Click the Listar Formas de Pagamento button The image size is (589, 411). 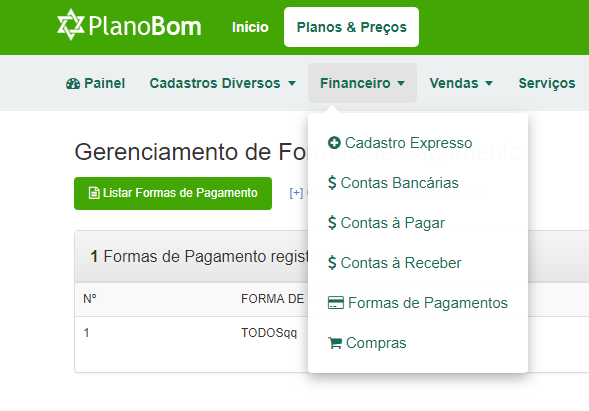(173, 193)
